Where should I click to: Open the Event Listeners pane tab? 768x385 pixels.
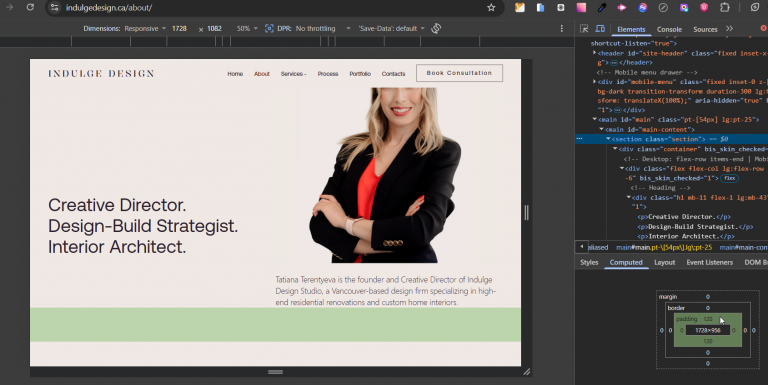click(x=709, y=263)
